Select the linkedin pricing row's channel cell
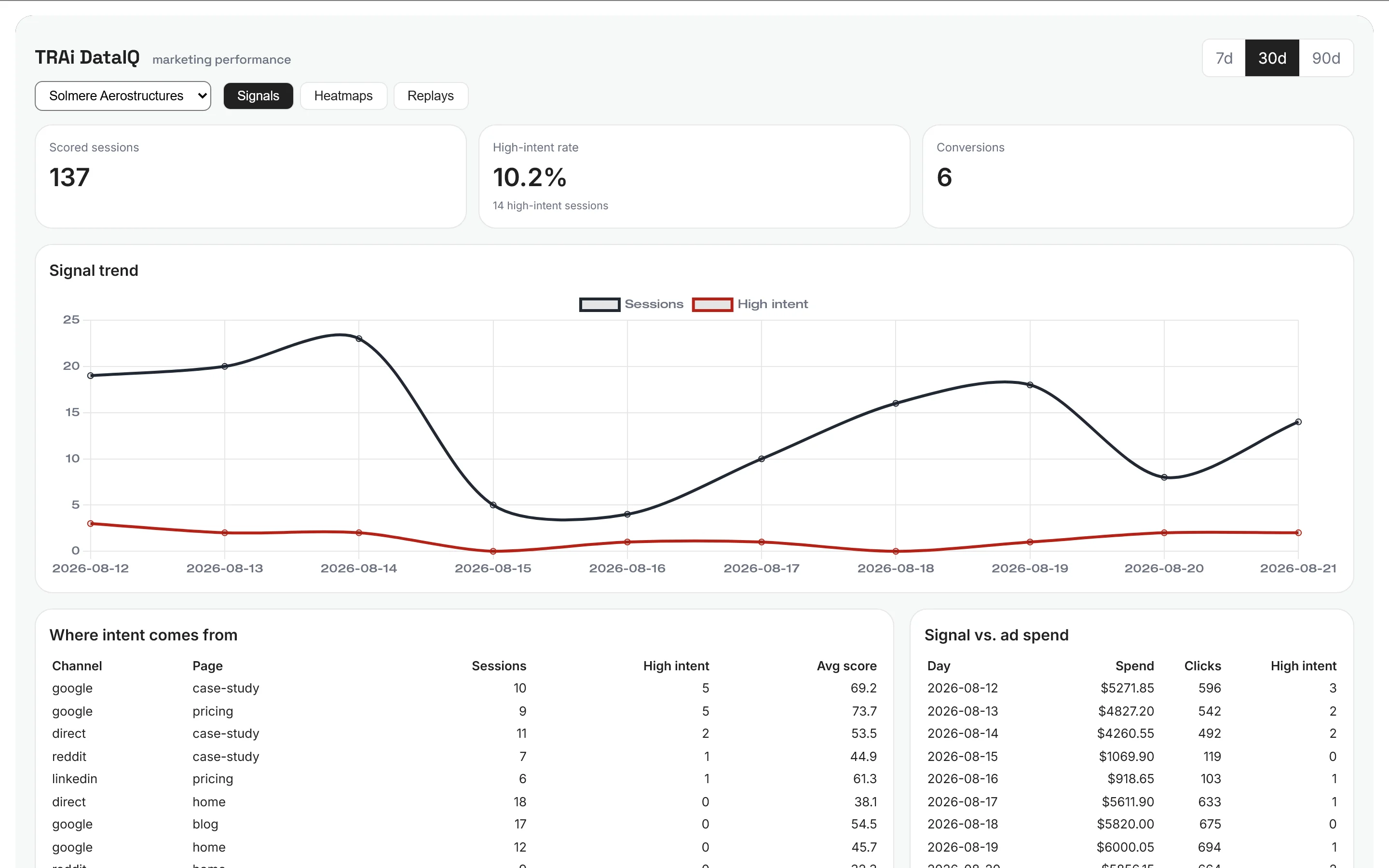The width and height of the screenshot is (1389, 868). pos(75,779)
